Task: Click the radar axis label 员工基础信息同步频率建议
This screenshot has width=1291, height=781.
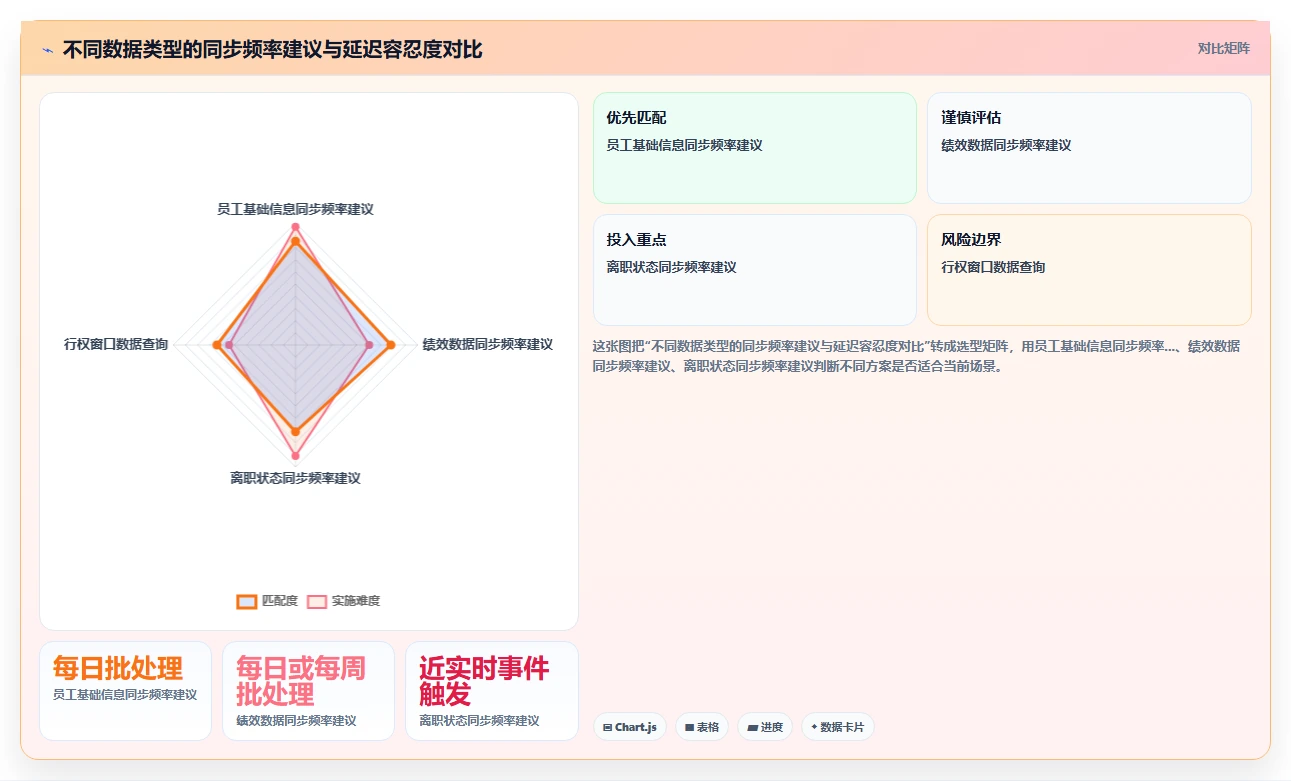Action: coord(295,209)
